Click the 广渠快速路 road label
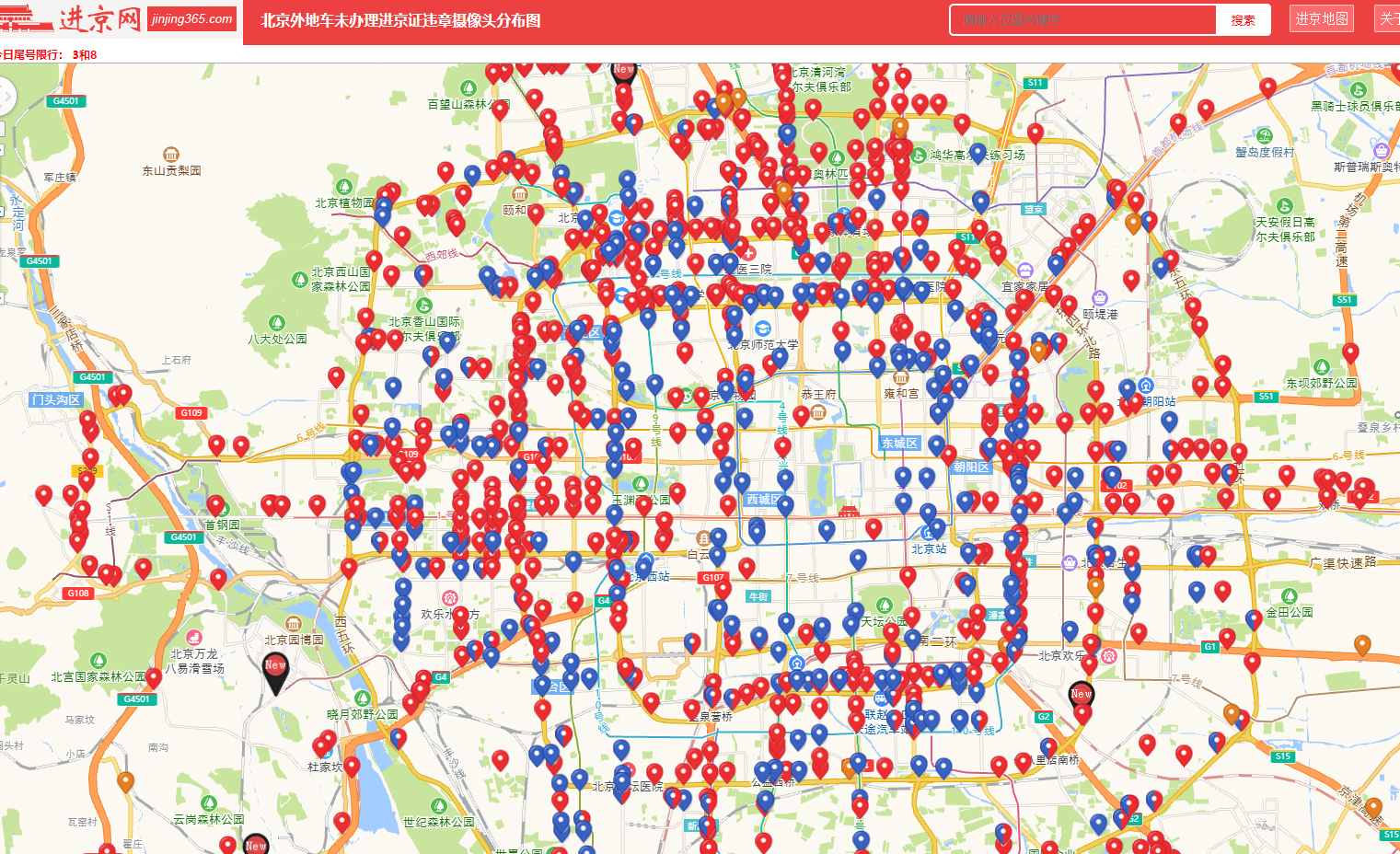 coord(1343,562)
